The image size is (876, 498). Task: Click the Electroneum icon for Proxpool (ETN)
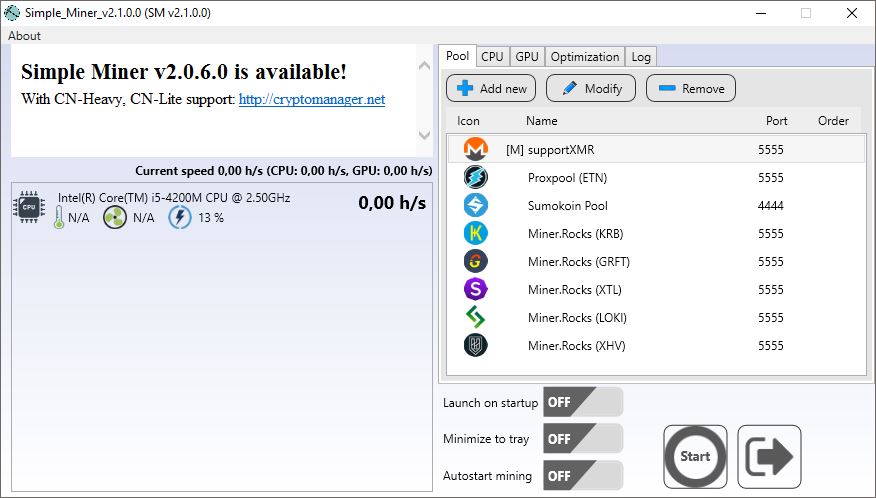pos(475,178)
